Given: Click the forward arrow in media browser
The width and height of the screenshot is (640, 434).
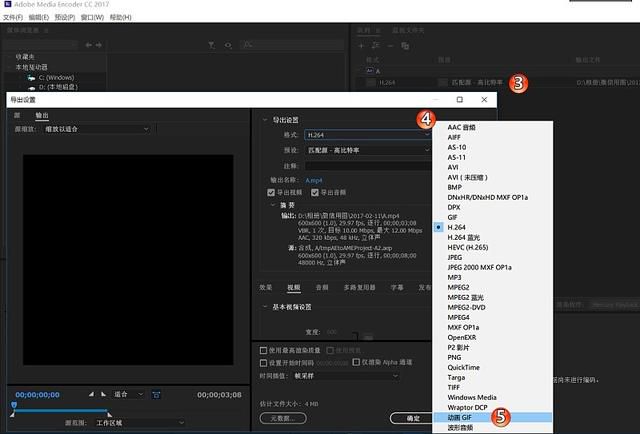Looking at the screenshot, I should (x=98, y=45).
